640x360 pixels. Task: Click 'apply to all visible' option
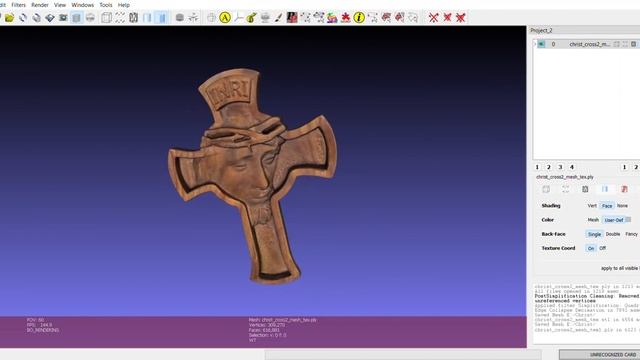(620, 268)
